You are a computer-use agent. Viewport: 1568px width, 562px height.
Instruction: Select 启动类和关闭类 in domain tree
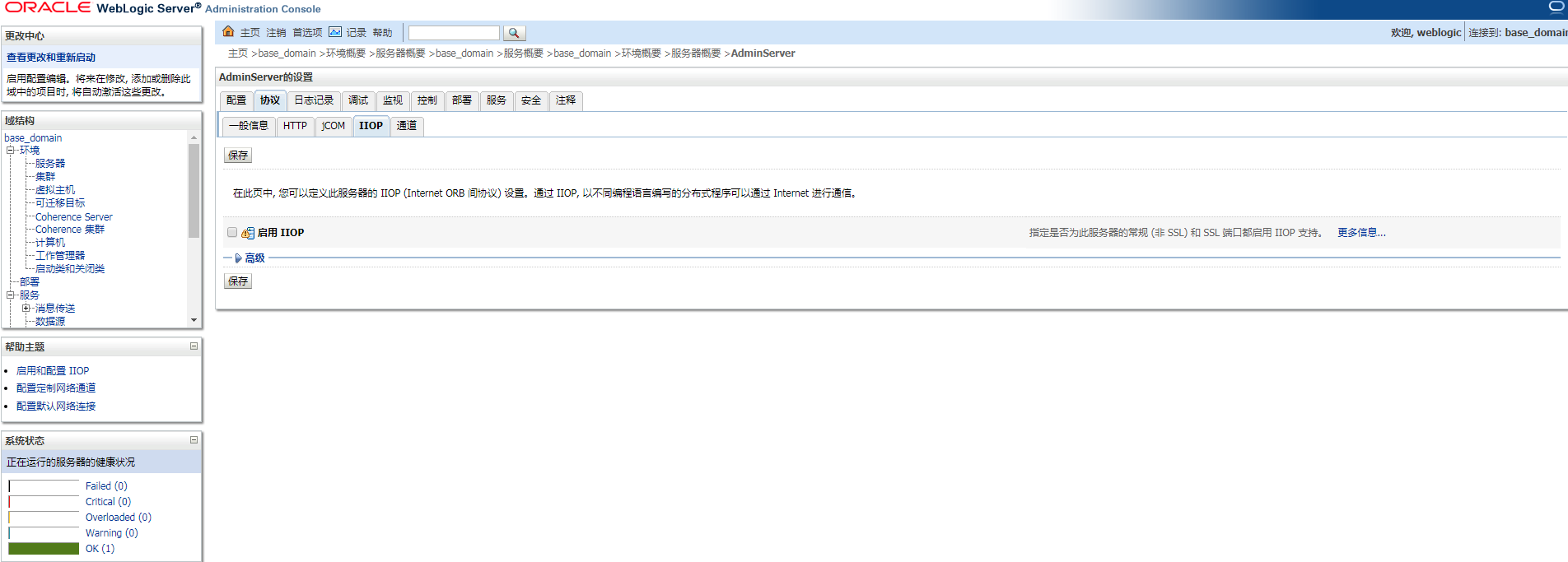(x=70, y=269)
